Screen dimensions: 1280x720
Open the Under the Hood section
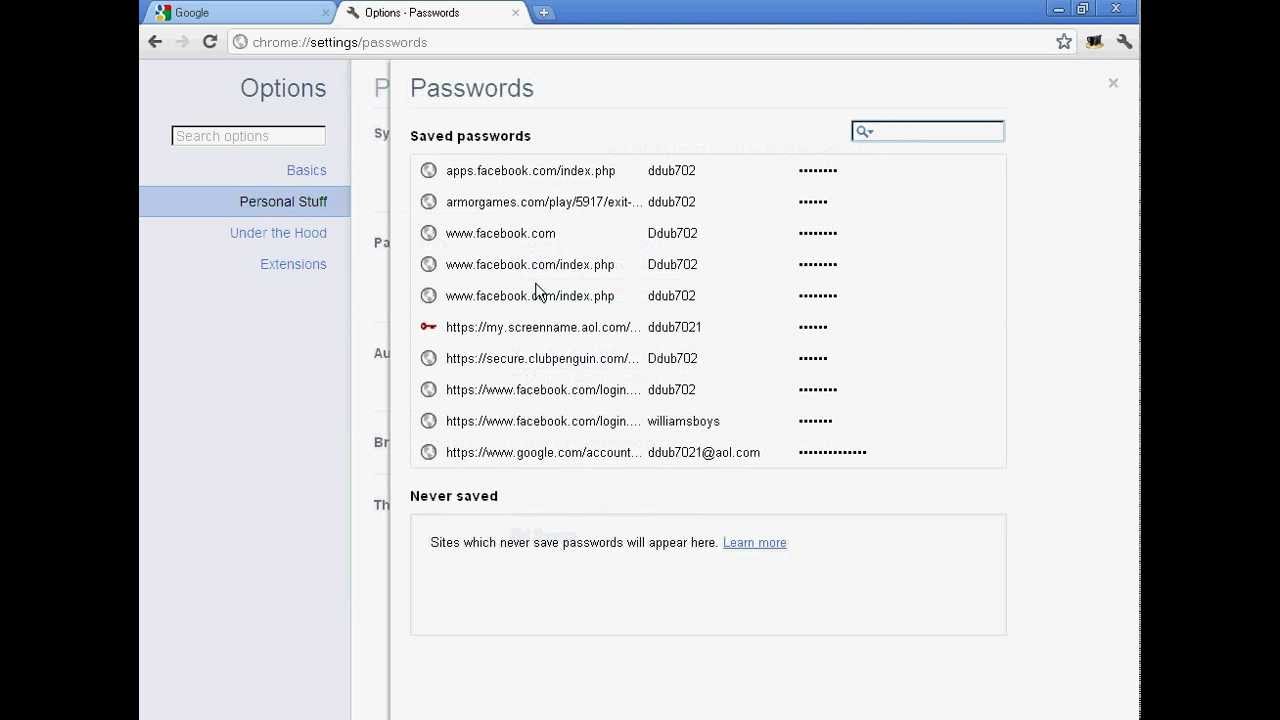click(278, 233)
